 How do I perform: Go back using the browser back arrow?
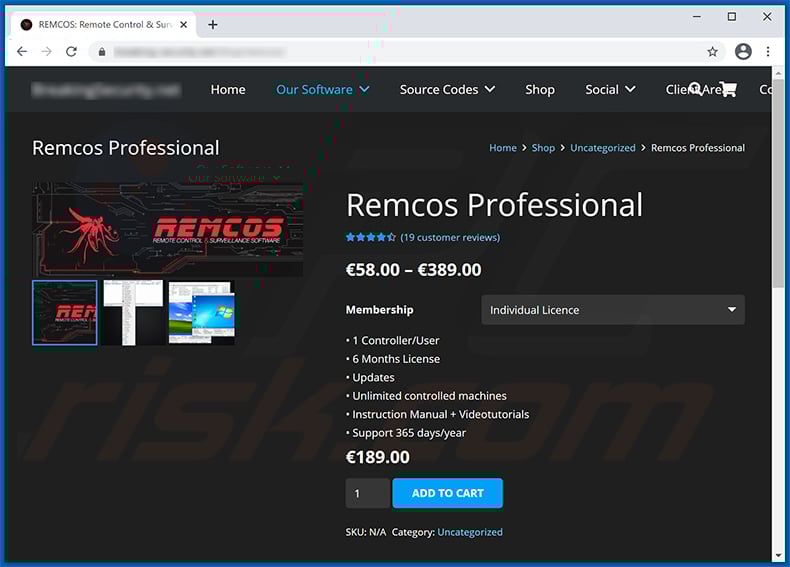click(22, 51)
